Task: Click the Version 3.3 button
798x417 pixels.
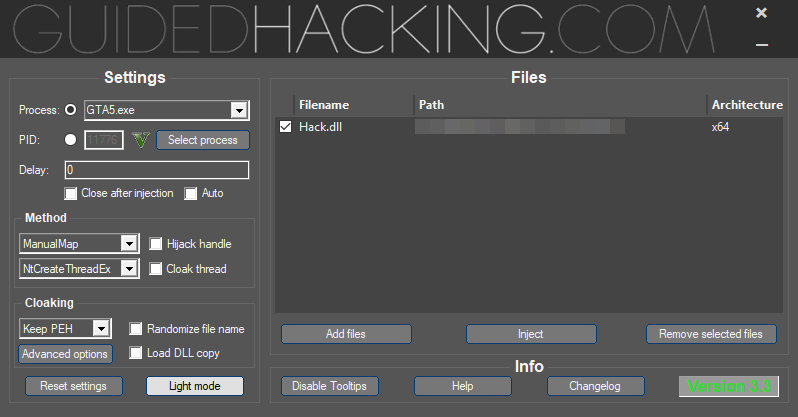Action: (x=729, y=386)
